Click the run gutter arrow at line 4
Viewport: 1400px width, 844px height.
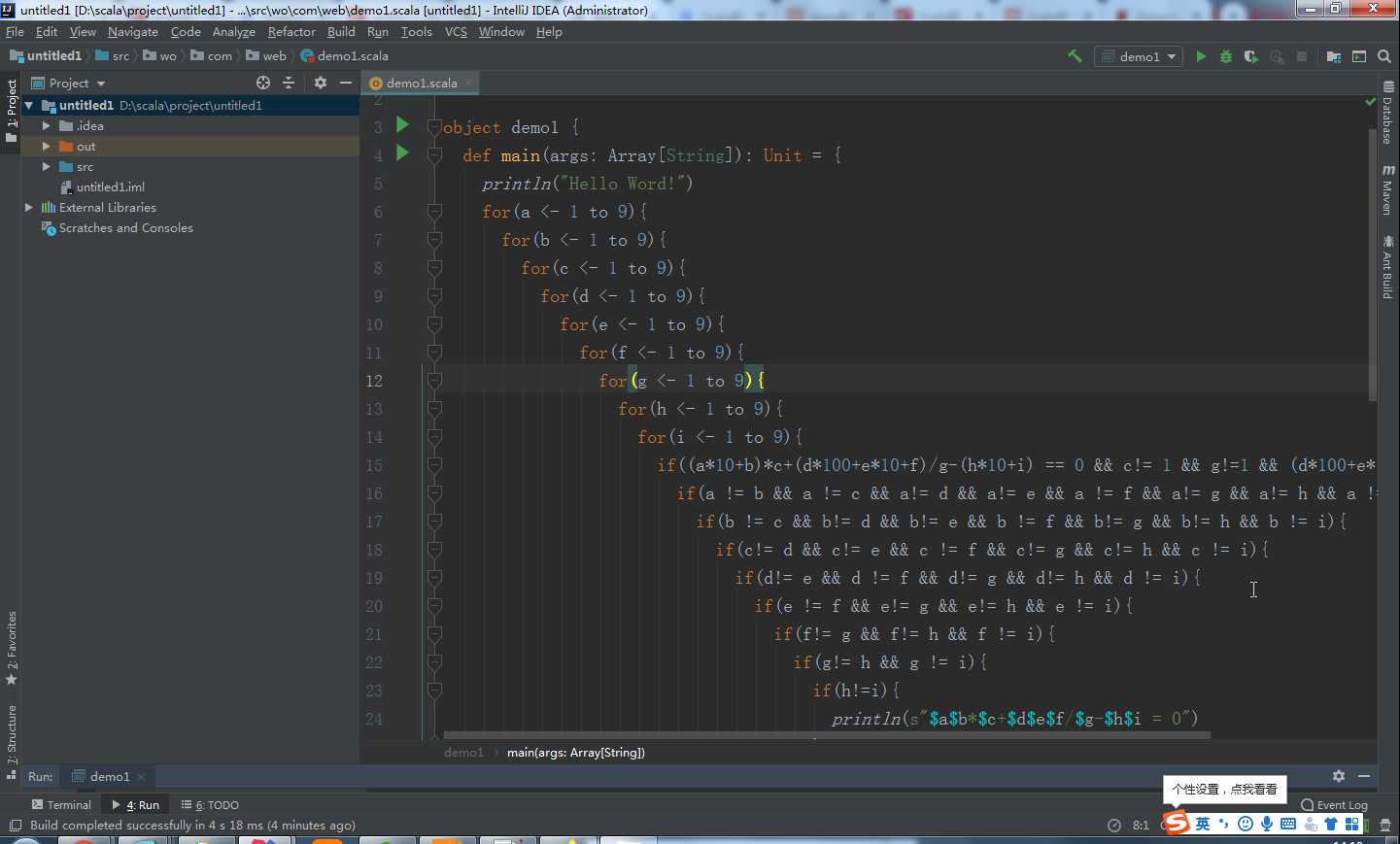tap(402, 152)
